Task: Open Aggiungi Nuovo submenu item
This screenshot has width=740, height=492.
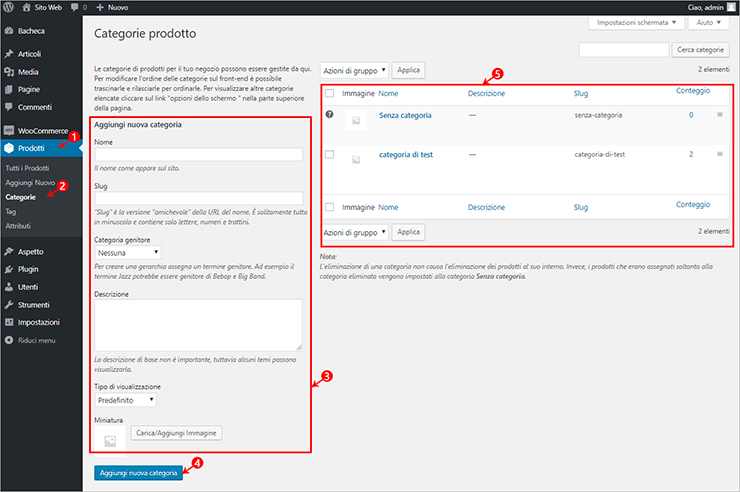Action: pyautogui.click(x=30, y=183)
